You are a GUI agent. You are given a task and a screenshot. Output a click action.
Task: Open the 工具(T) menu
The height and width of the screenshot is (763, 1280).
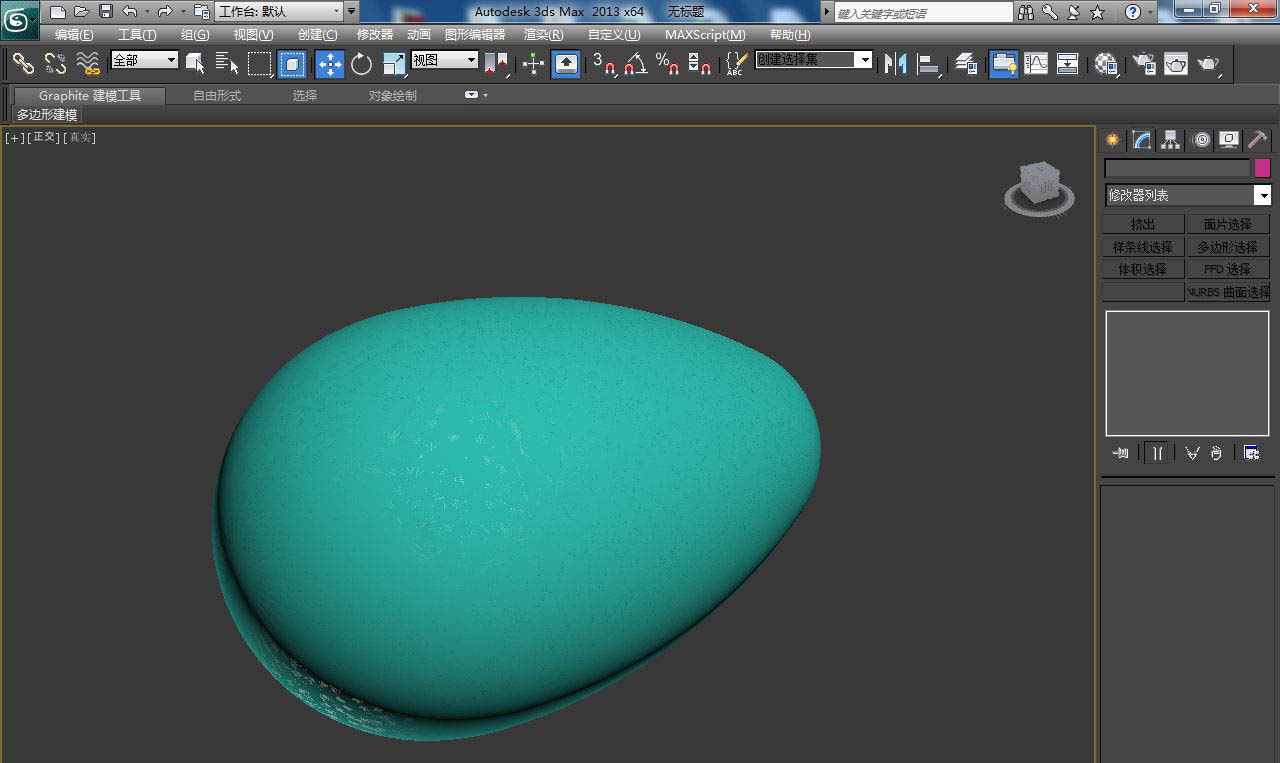click(137, 35)
